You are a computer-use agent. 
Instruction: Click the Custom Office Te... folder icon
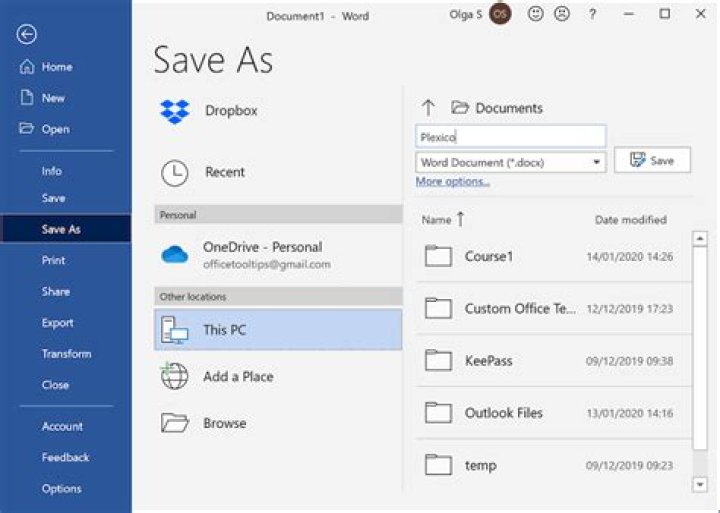click(438, 308)
